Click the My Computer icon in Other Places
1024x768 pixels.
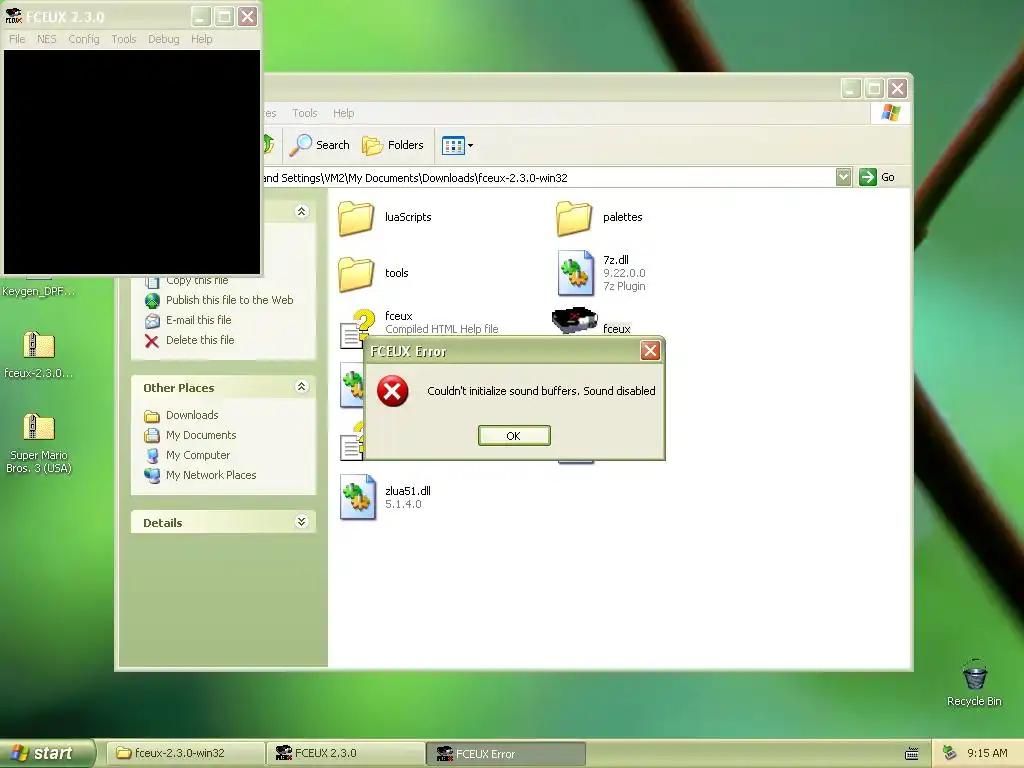click(152, 455)
